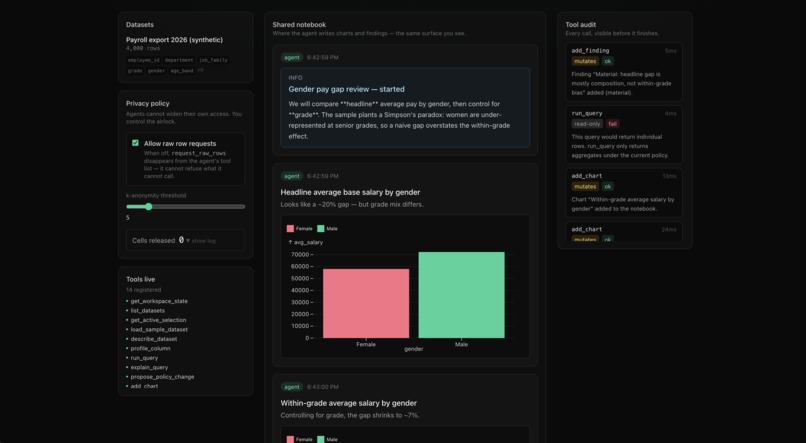The height and width of the screenshot is (443, 806).
Task: Click the green Male bar in chart
Action: click(x=462, y=295)
